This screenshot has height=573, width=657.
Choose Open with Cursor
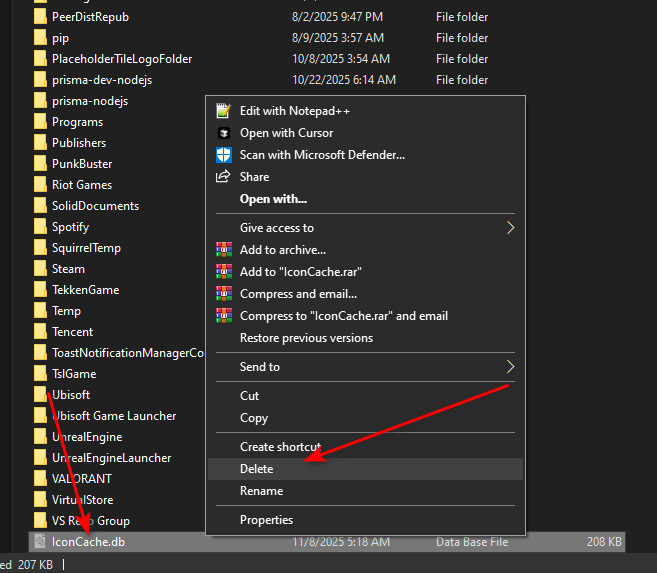tap(365, 133)
